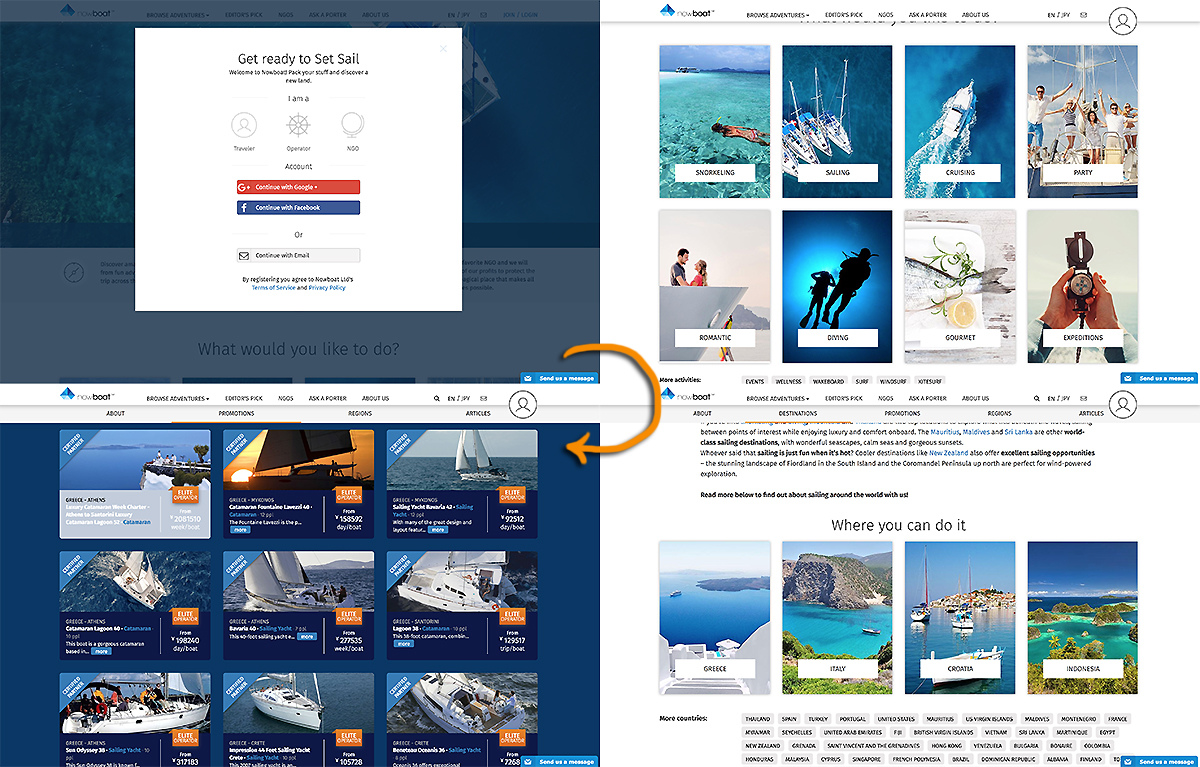Open the Sailing activity card
Image resolution: width=1200 pixels, height=767 pixels.
(837, 121)
